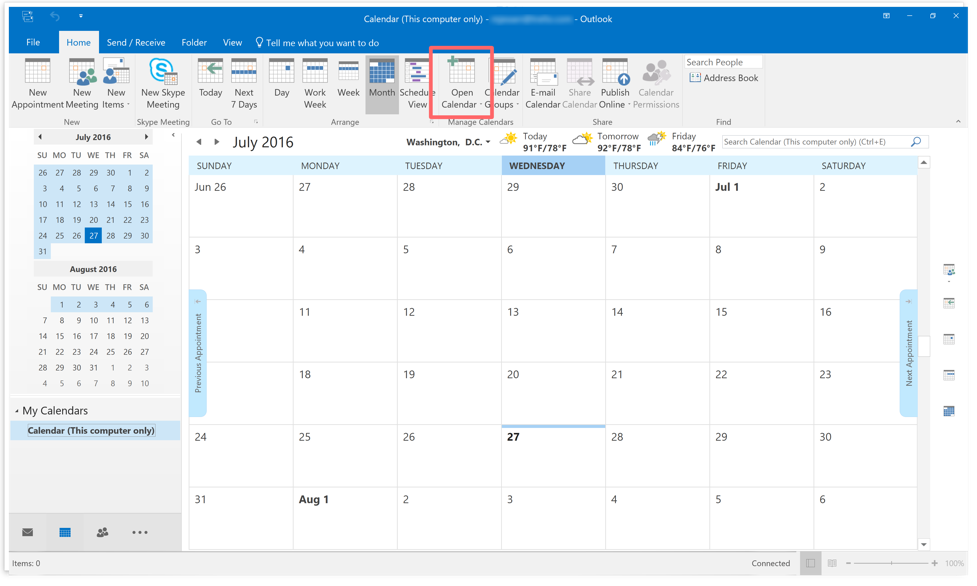
Task: Click Tell me what you want to do
Action: tap(317, 42)
